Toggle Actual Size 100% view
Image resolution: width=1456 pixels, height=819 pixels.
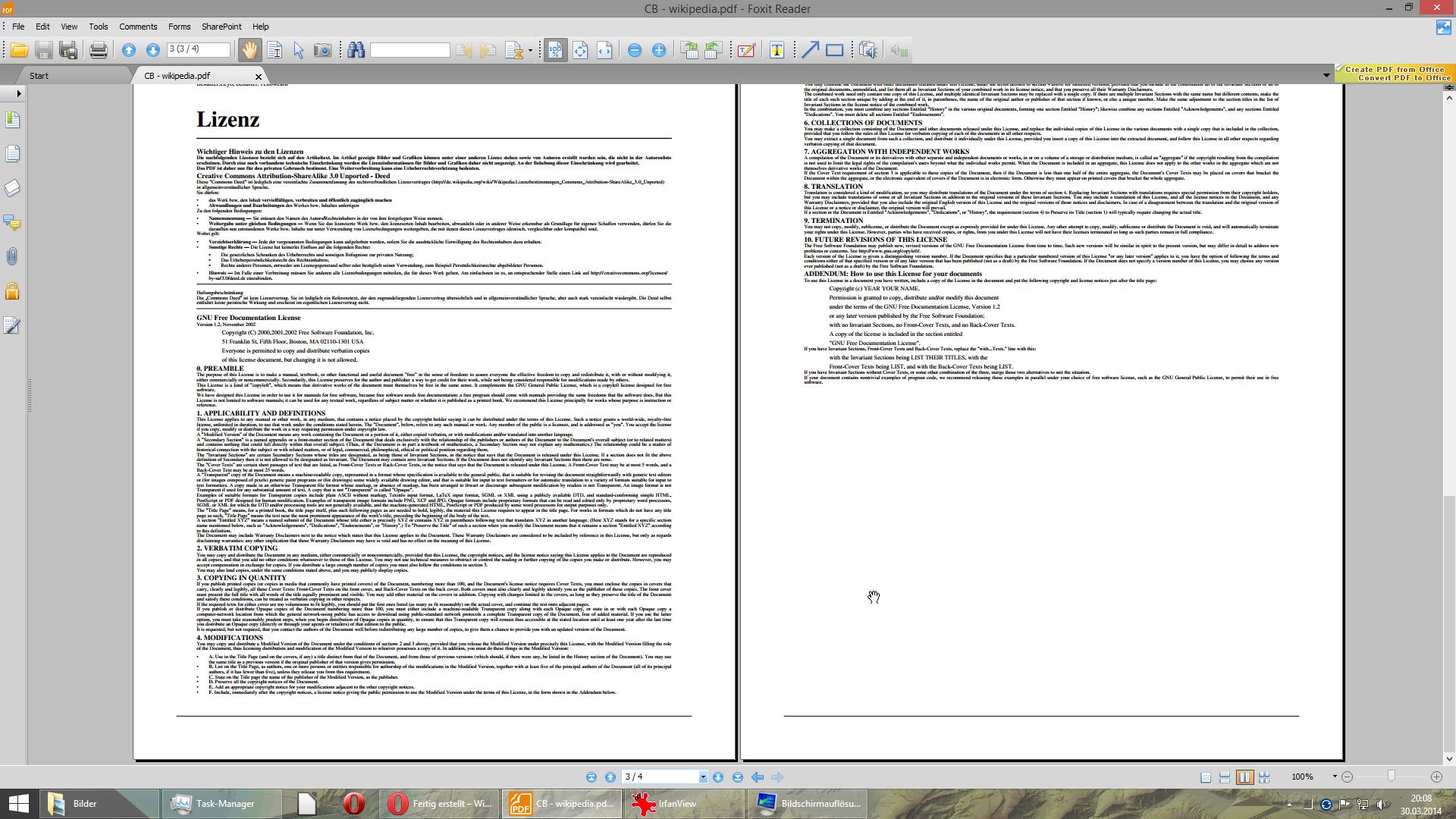[x=555, y=51]
